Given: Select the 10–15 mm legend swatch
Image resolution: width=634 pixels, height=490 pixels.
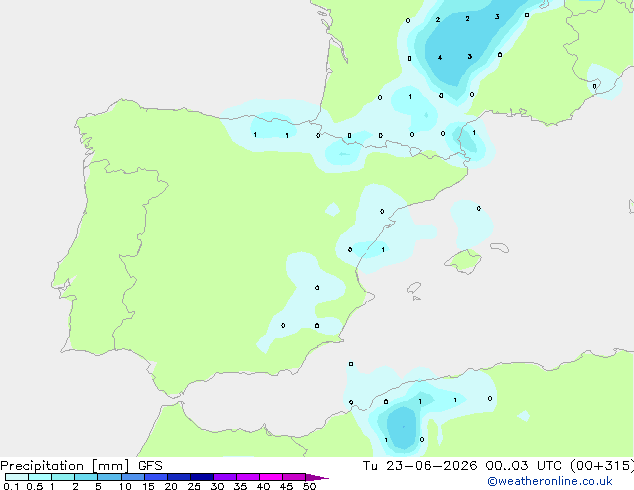Looking at the screenshot, I should coord(132,477).
